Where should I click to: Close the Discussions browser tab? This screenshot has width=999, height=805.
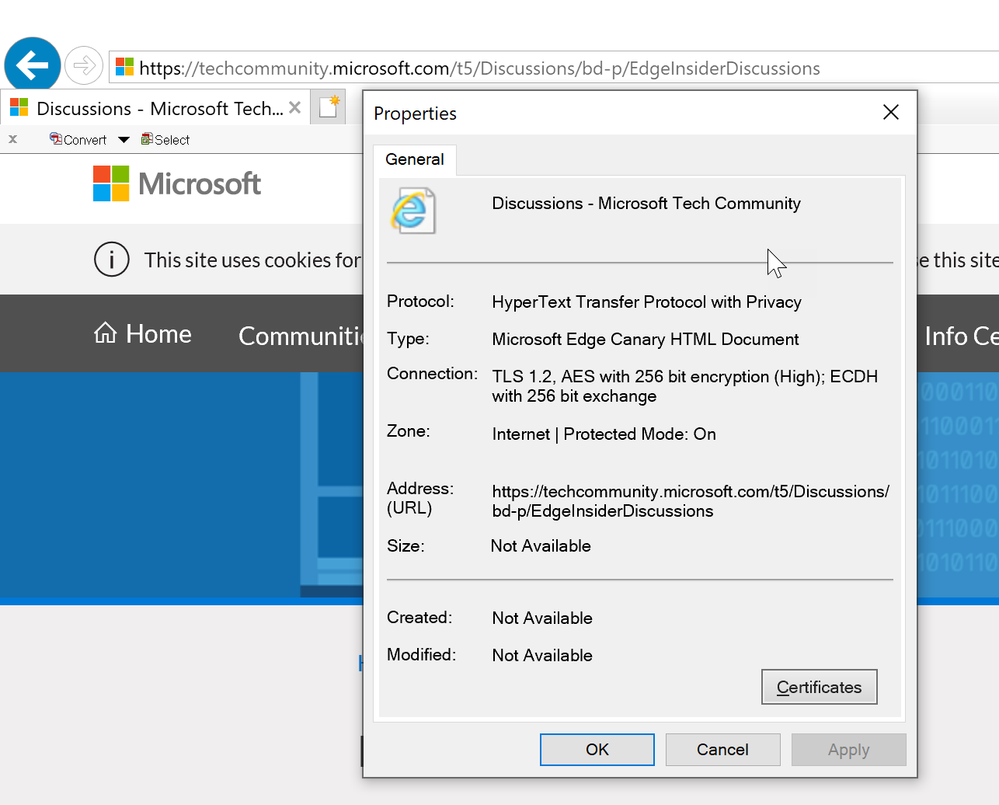(294, 108)
